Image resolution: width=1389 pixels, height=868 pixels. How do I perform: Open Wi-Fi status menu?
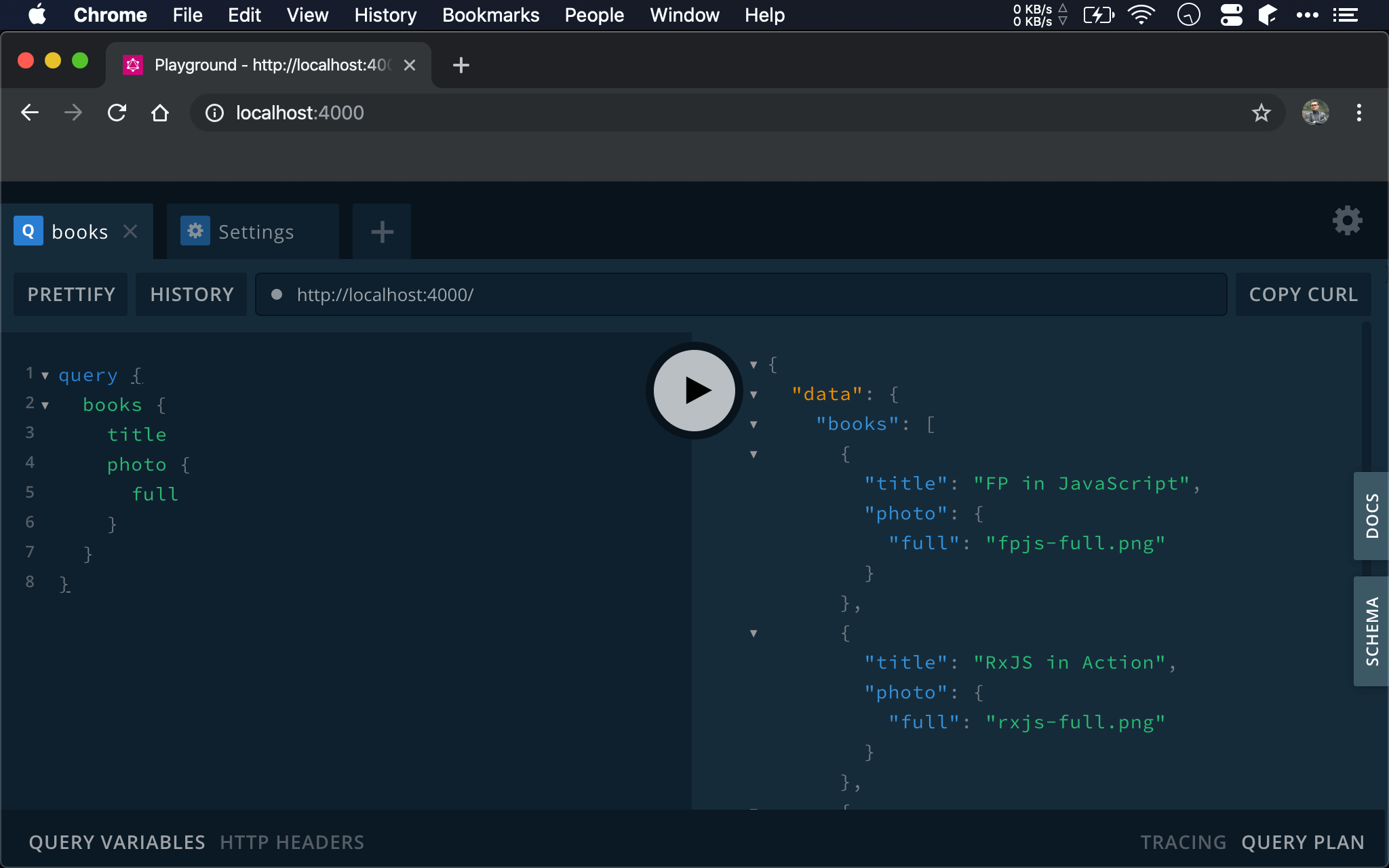(1141, 14)
